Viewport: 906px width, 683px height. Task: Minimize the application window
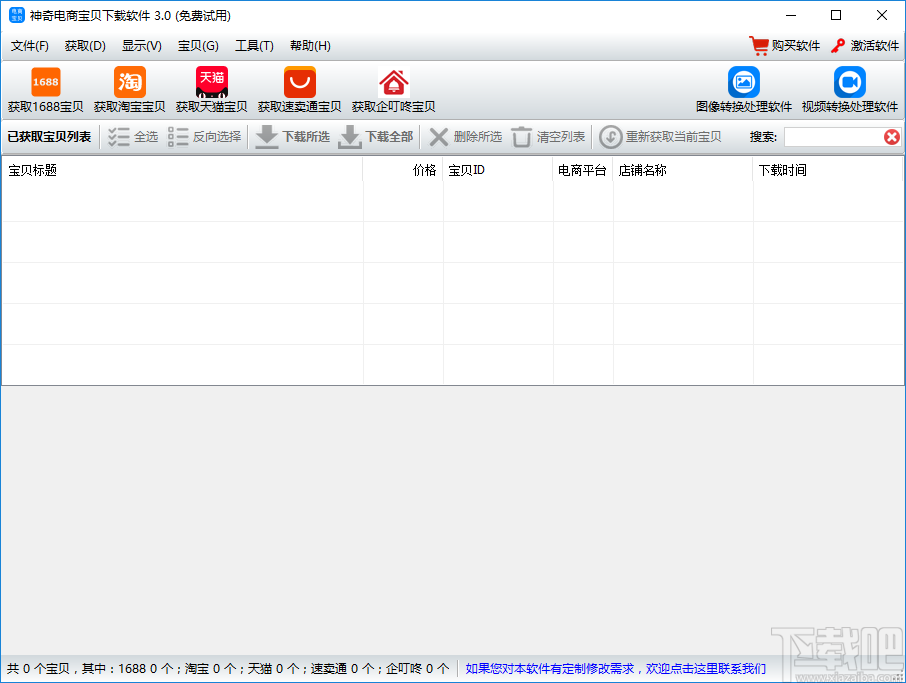tap(791, 15)
